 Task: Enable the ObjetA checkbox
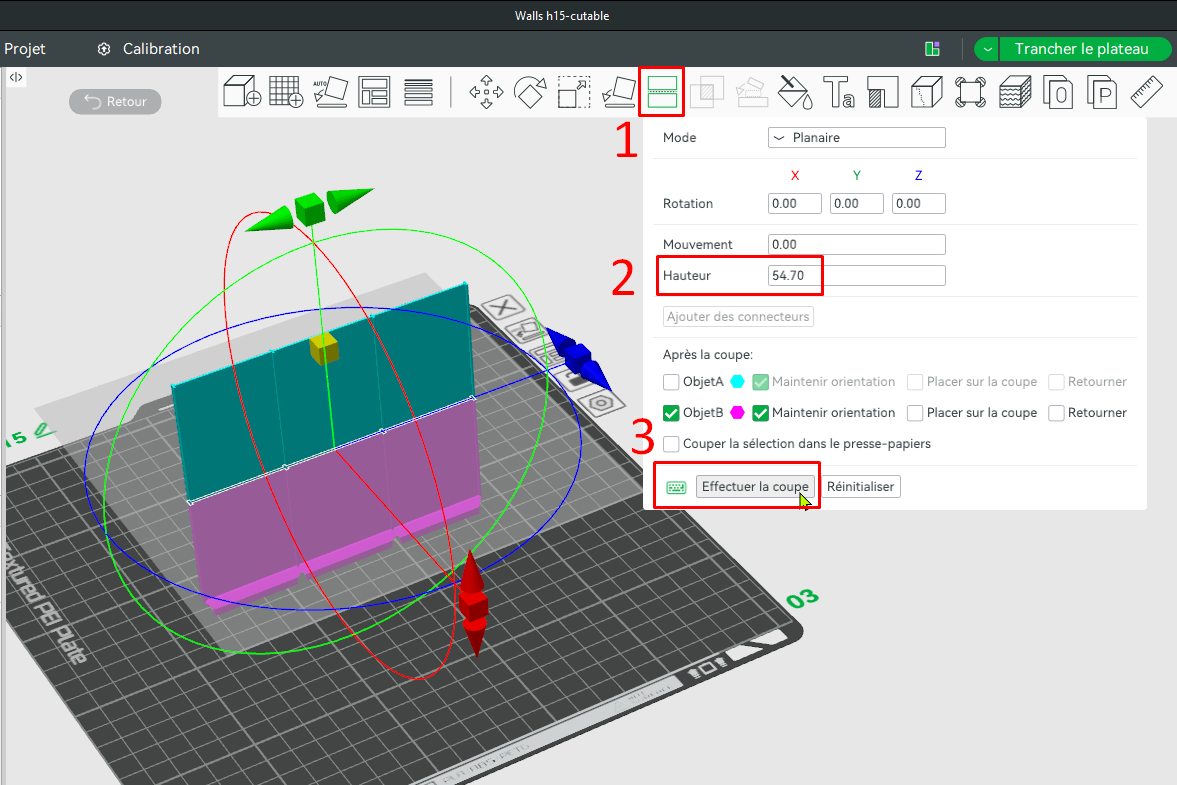click(671, 382)
